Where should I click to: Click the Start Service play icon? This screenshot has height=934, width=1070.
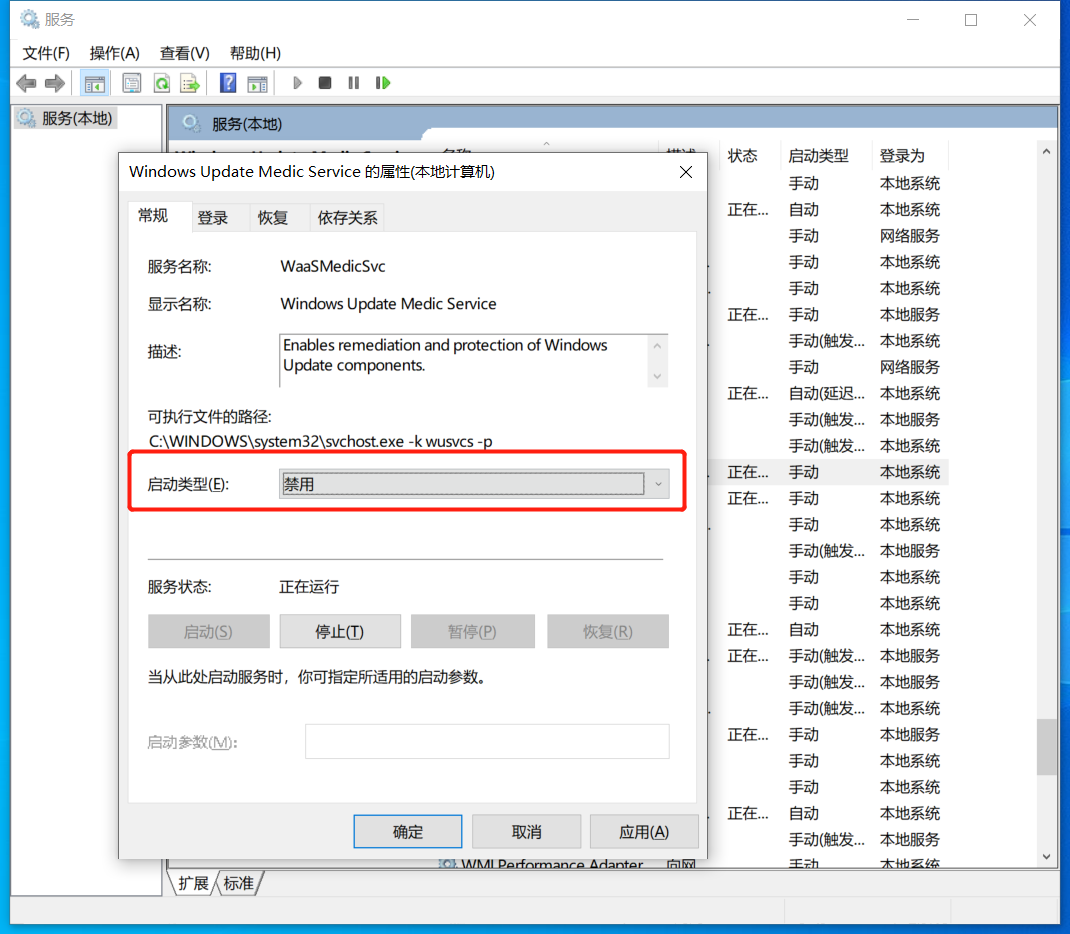click(x=298, y=83)
